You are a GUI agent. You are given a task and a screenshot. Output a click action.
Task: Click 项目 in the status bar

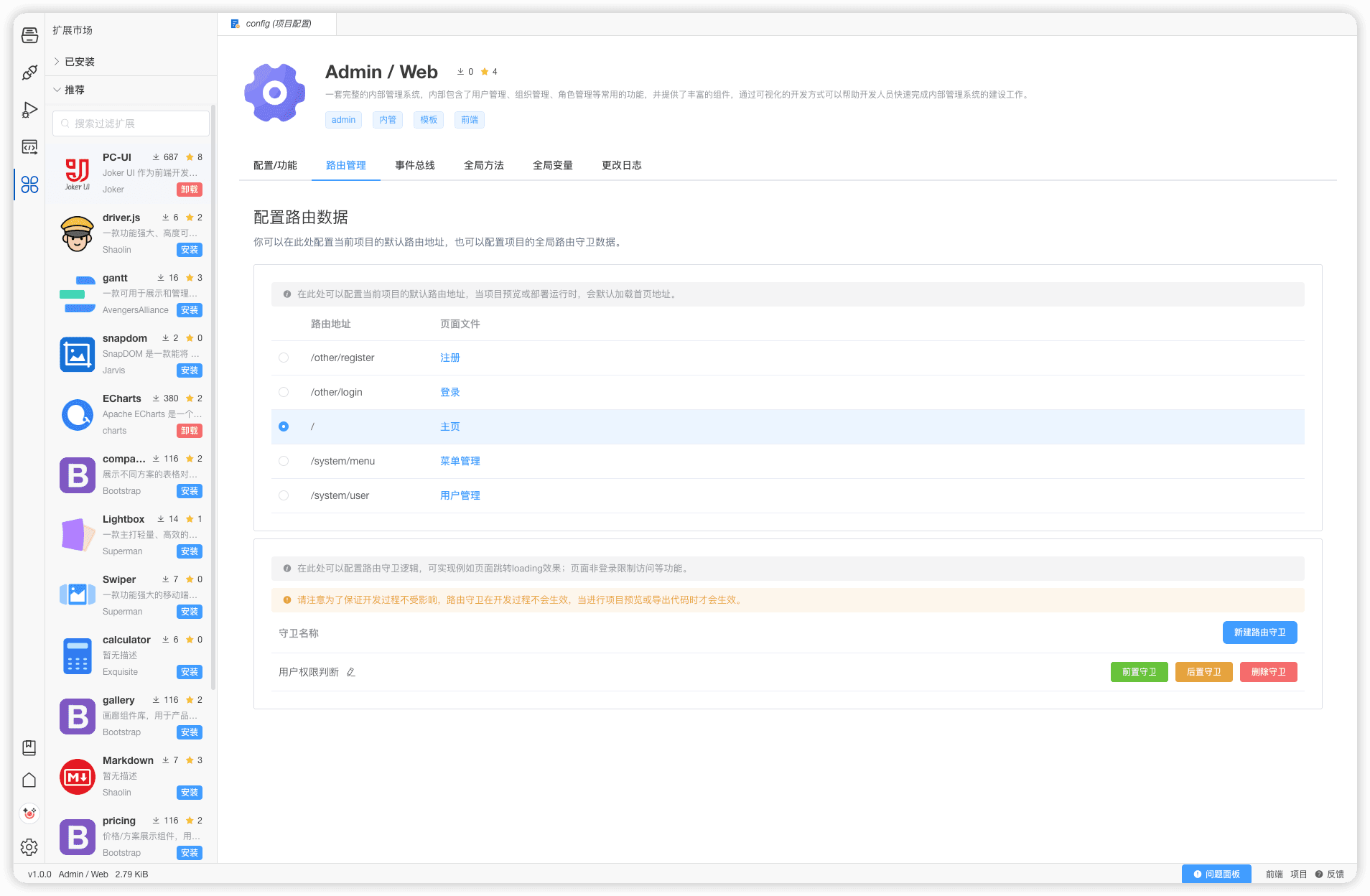(x=1299, y=874)
